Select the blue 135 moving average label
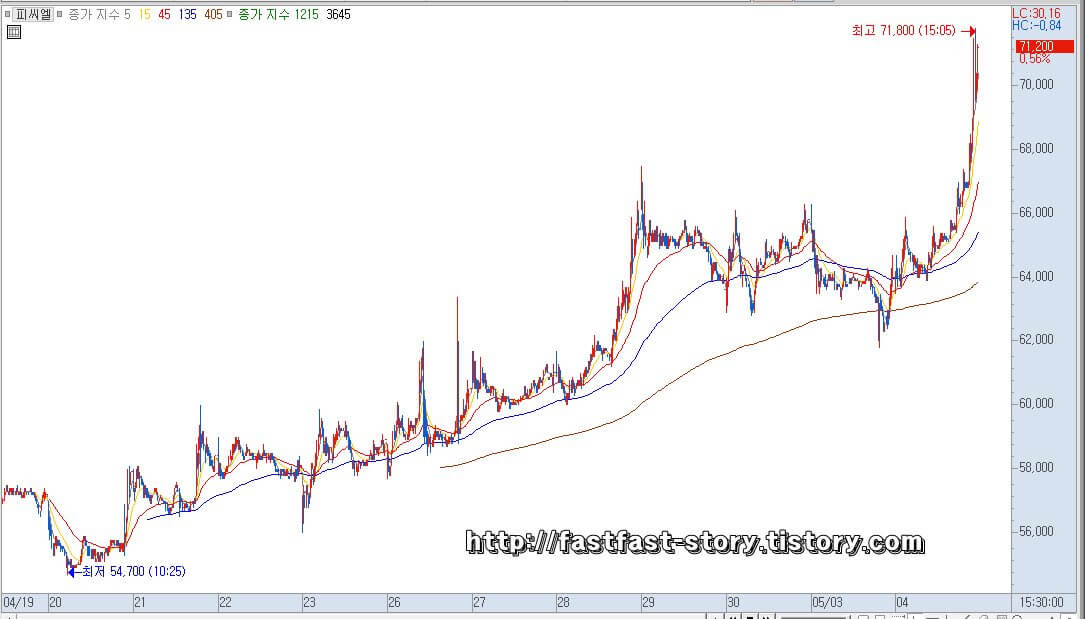Viewport: 1085px width, 619px height. click(188, 14)
